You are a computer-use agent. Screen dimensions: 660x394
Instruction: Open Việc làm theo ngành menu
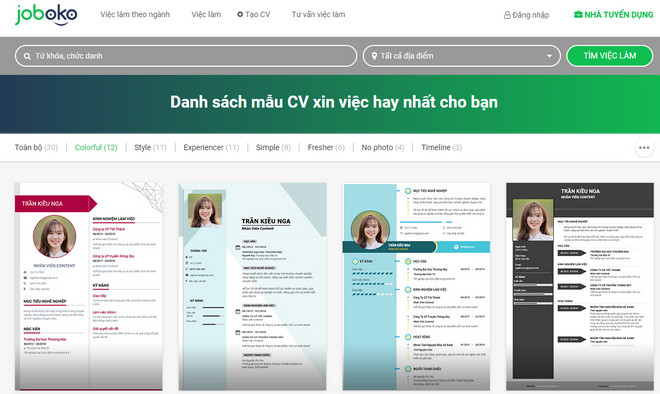tap(135, 14)
